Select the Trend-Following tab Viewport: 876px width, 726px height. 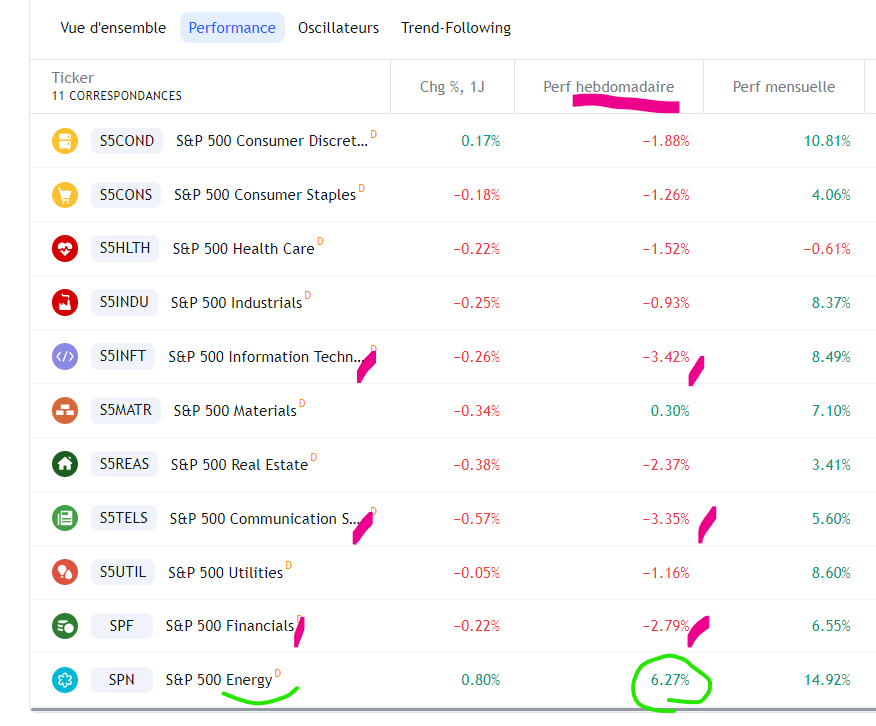tap(456, 28)
